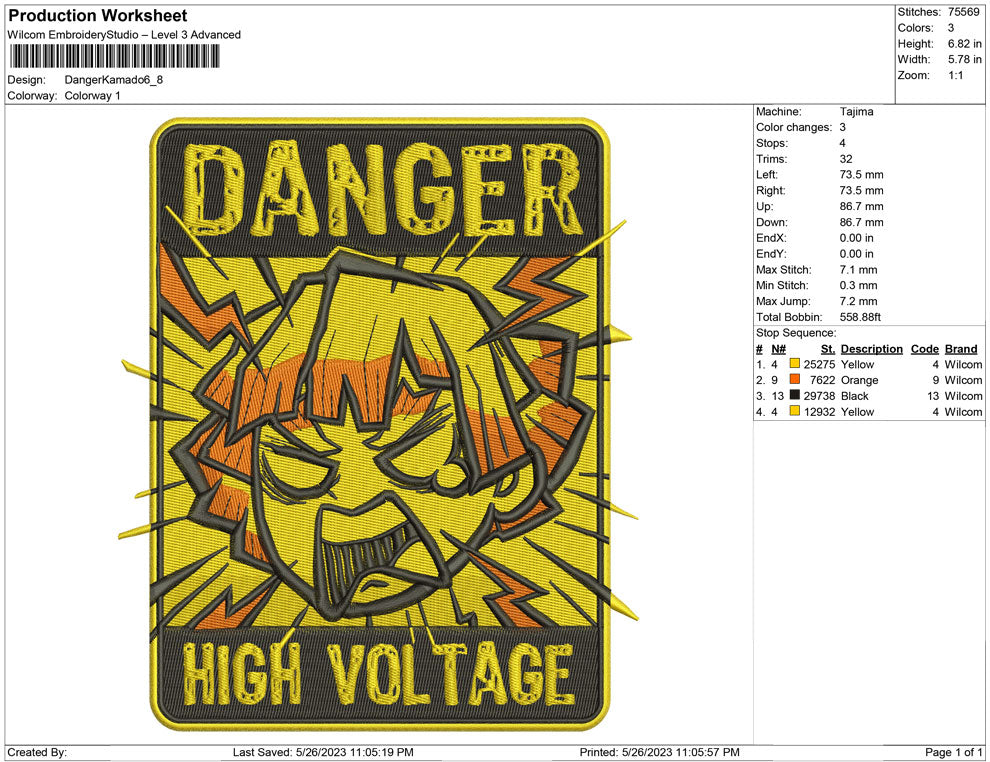Image resolution: width=990 pixels, height=762 pixels.
Task: Click the Machine value 'Tajima'
Action: (856, 111)
